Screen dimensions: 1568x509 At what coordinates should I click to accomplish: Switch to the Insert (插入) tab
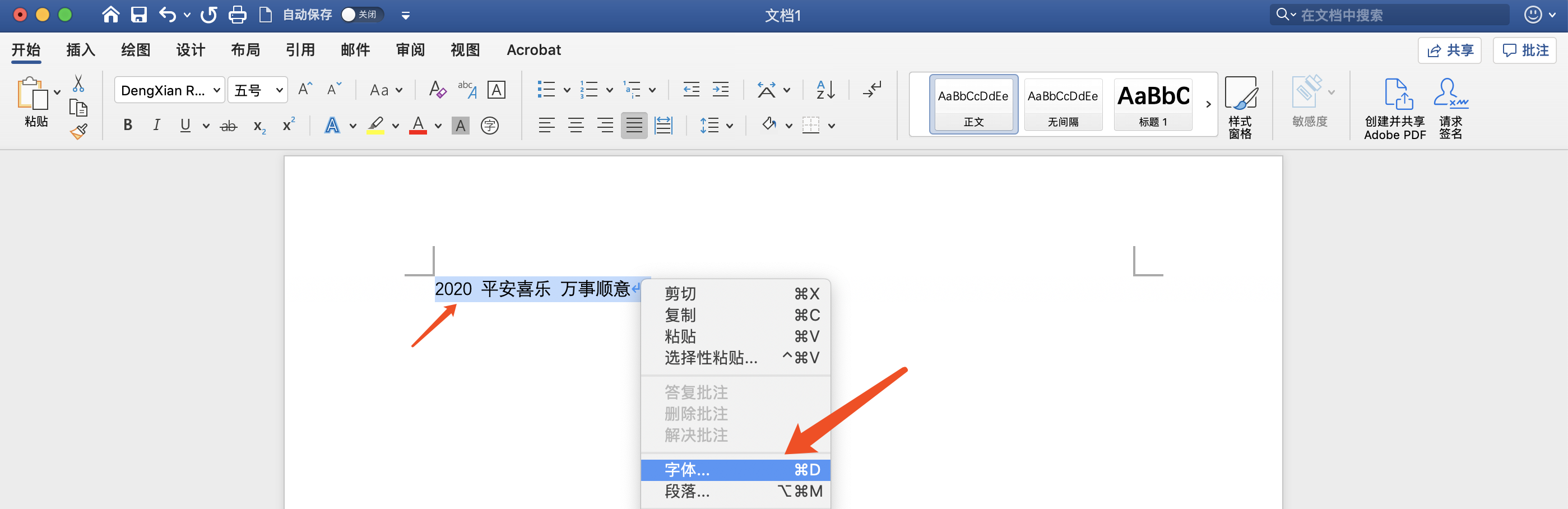pos(80,50)
